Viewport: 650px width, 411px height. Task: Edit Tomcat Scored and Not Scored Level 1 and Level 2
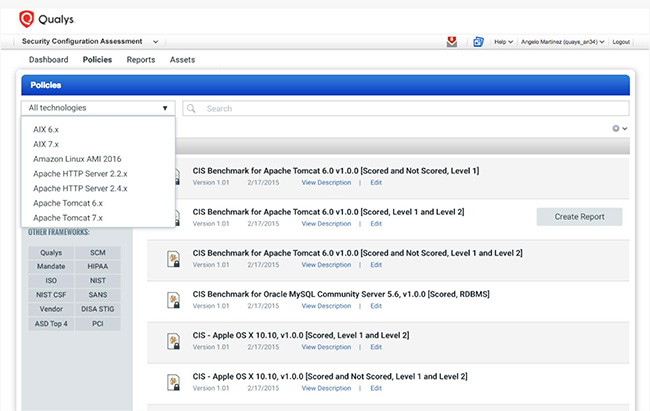376,265
